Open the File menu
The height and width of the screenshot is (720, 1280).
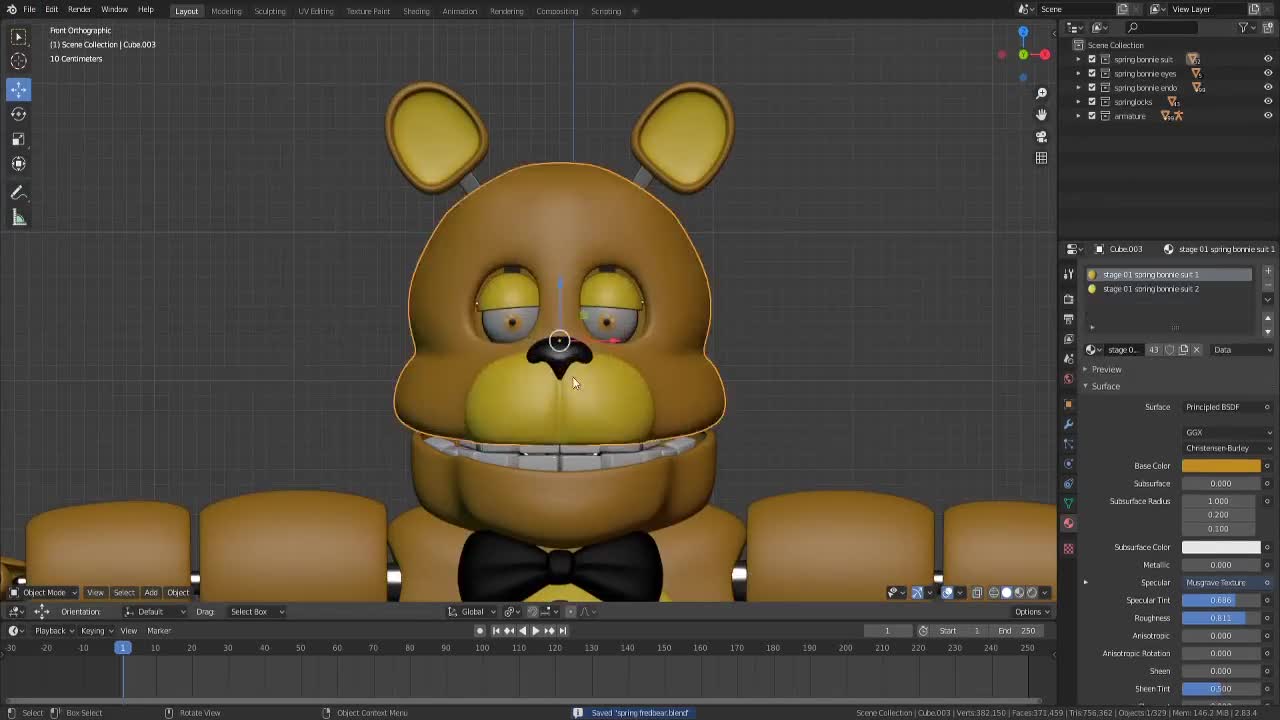point(30,10)
